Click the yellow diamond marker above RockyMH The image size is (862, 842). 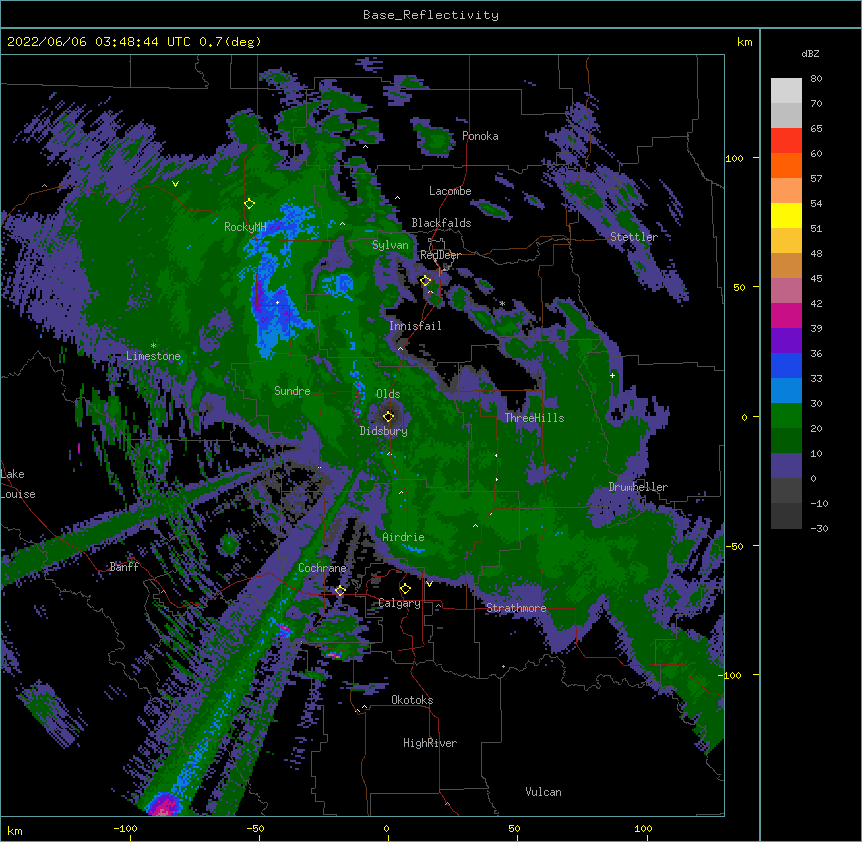tap(250, 204)
